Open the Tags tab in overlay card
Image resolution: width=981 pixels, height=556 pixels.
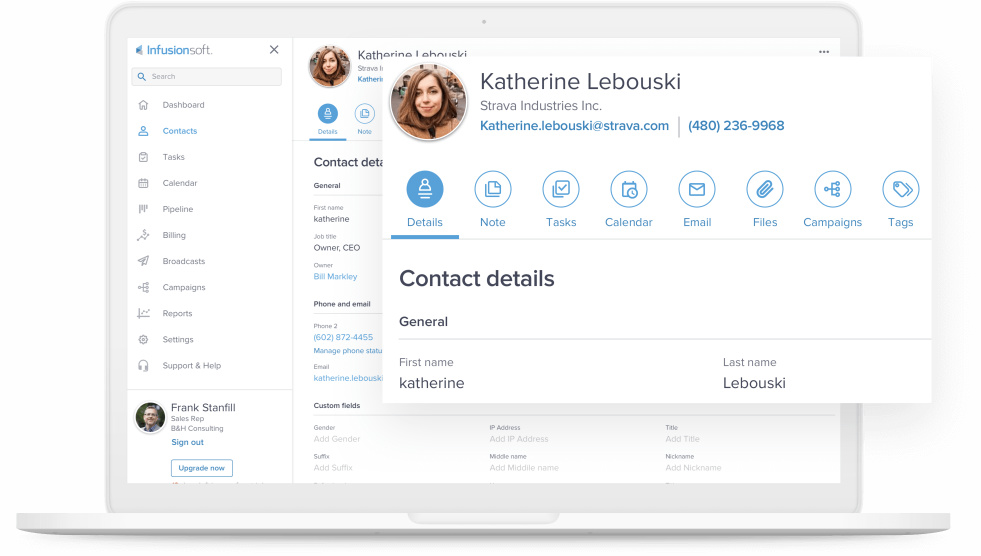[x=901, y=200]
